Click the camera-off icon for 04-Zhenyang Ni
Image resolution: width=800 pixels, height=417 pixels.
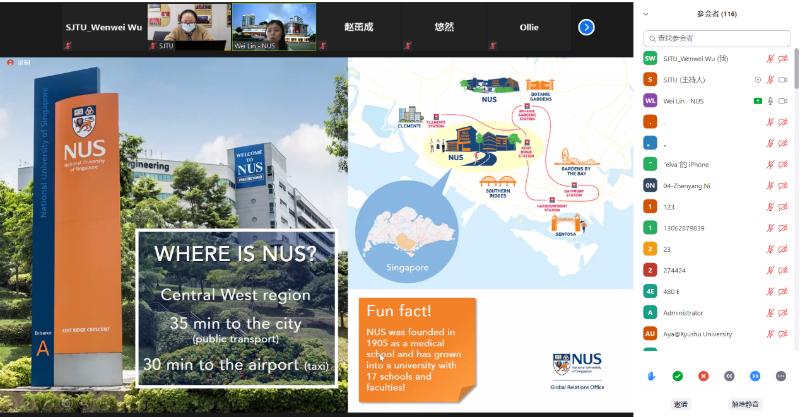(x=783, y=186)
